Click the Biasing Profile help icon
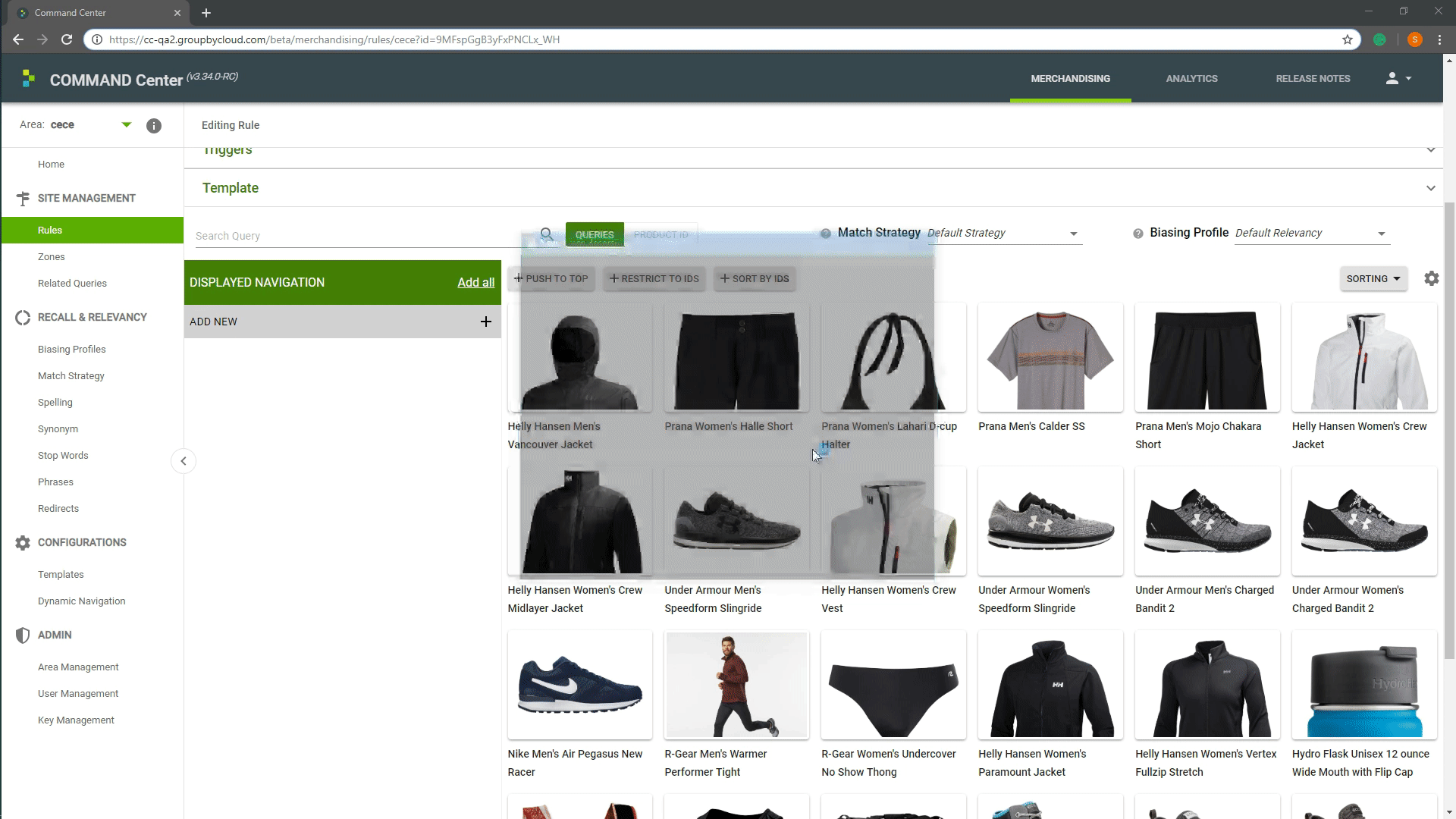 (1138, 234)
